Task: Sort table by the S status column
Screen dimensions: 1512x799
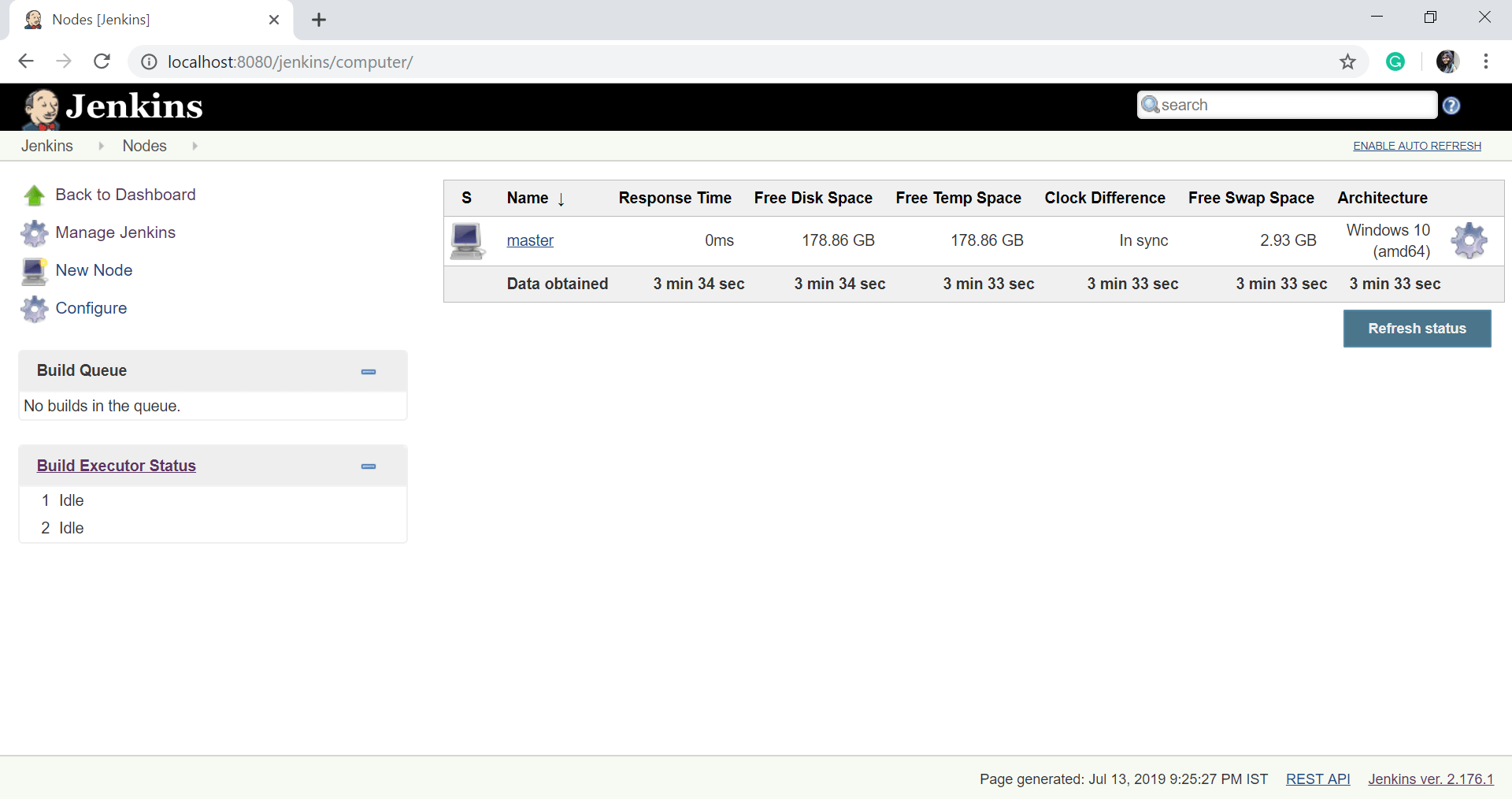Action: pyautogui.click(x=466, y=198)
